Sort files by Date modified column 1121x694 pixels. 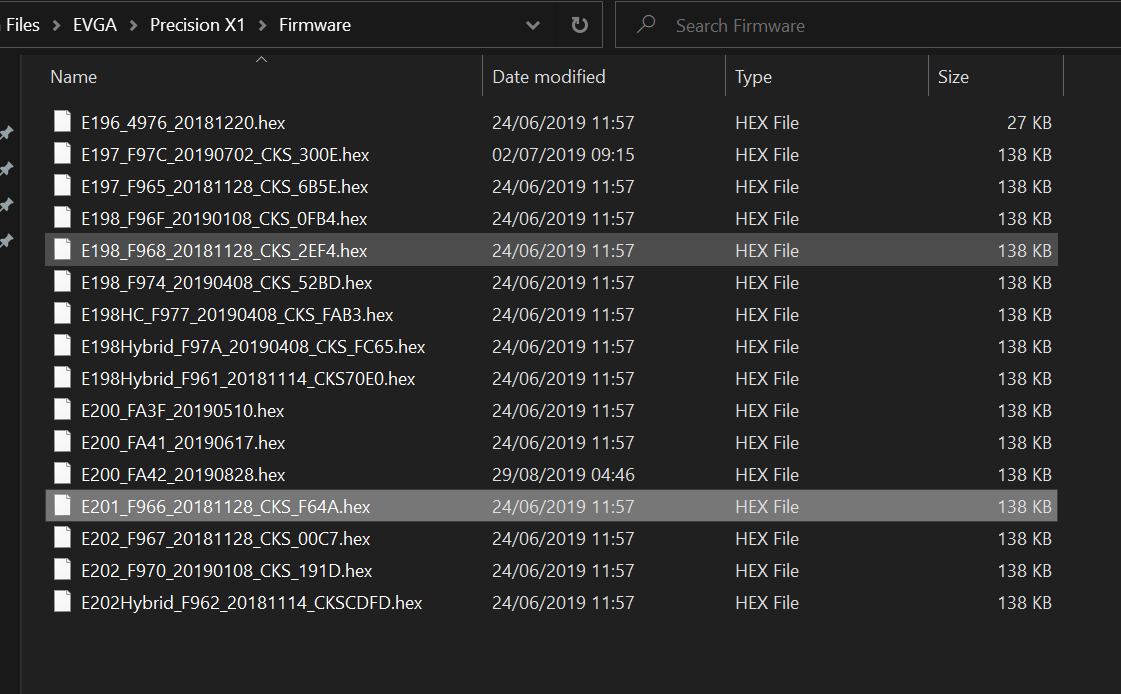tap(548, 77)
